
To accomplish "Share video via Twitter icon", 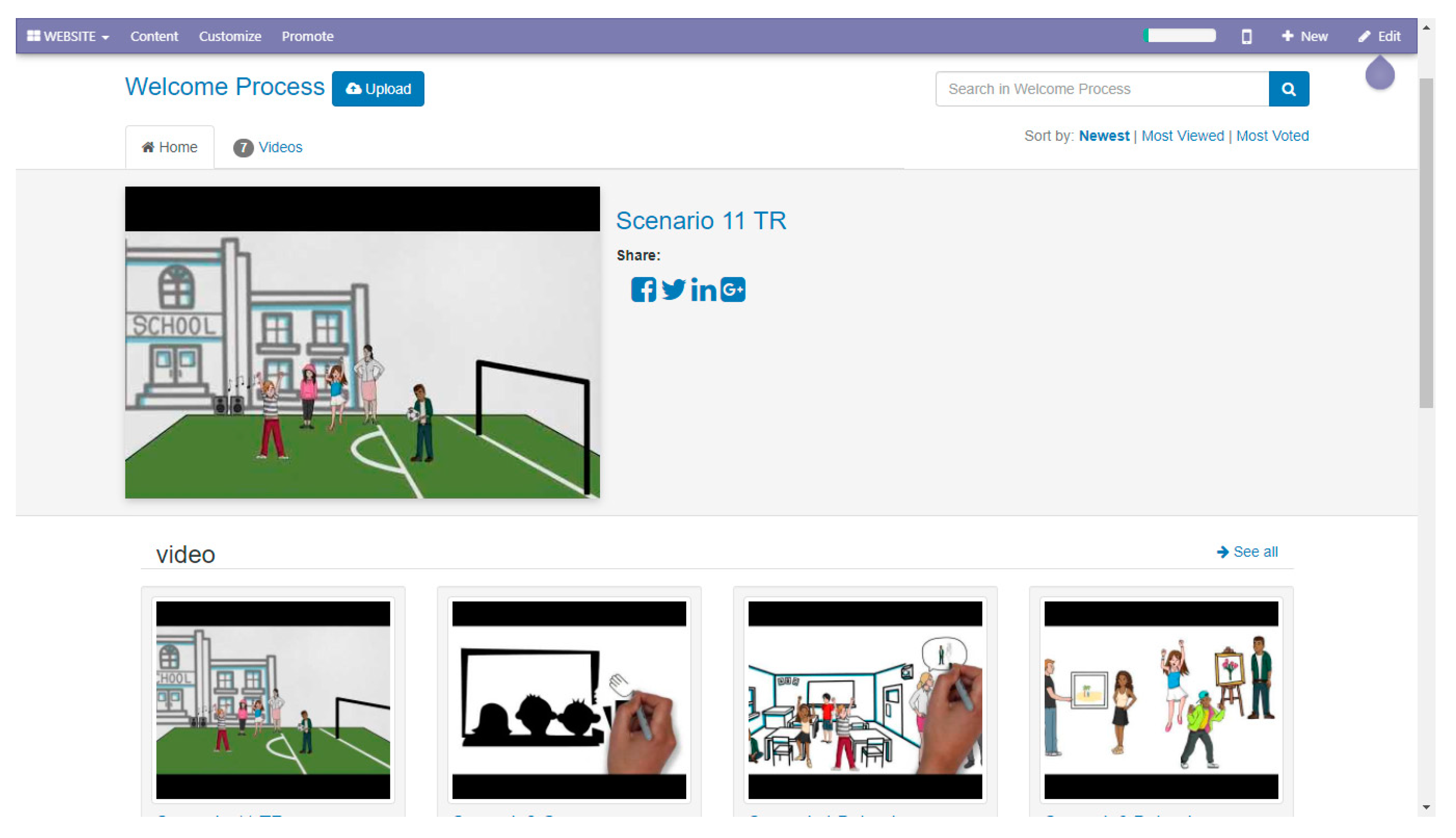I will pos(673,289).
